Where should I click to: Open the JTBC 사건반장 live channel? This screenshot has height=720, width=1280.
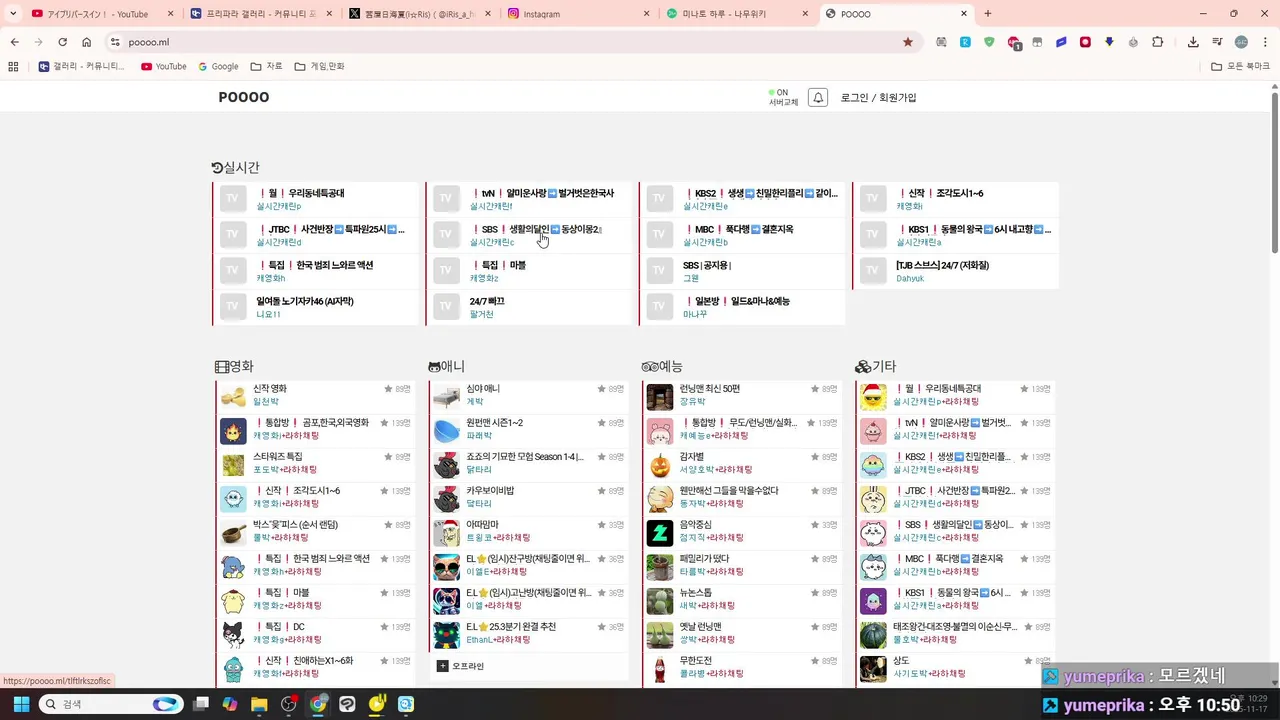pos(317,235)
